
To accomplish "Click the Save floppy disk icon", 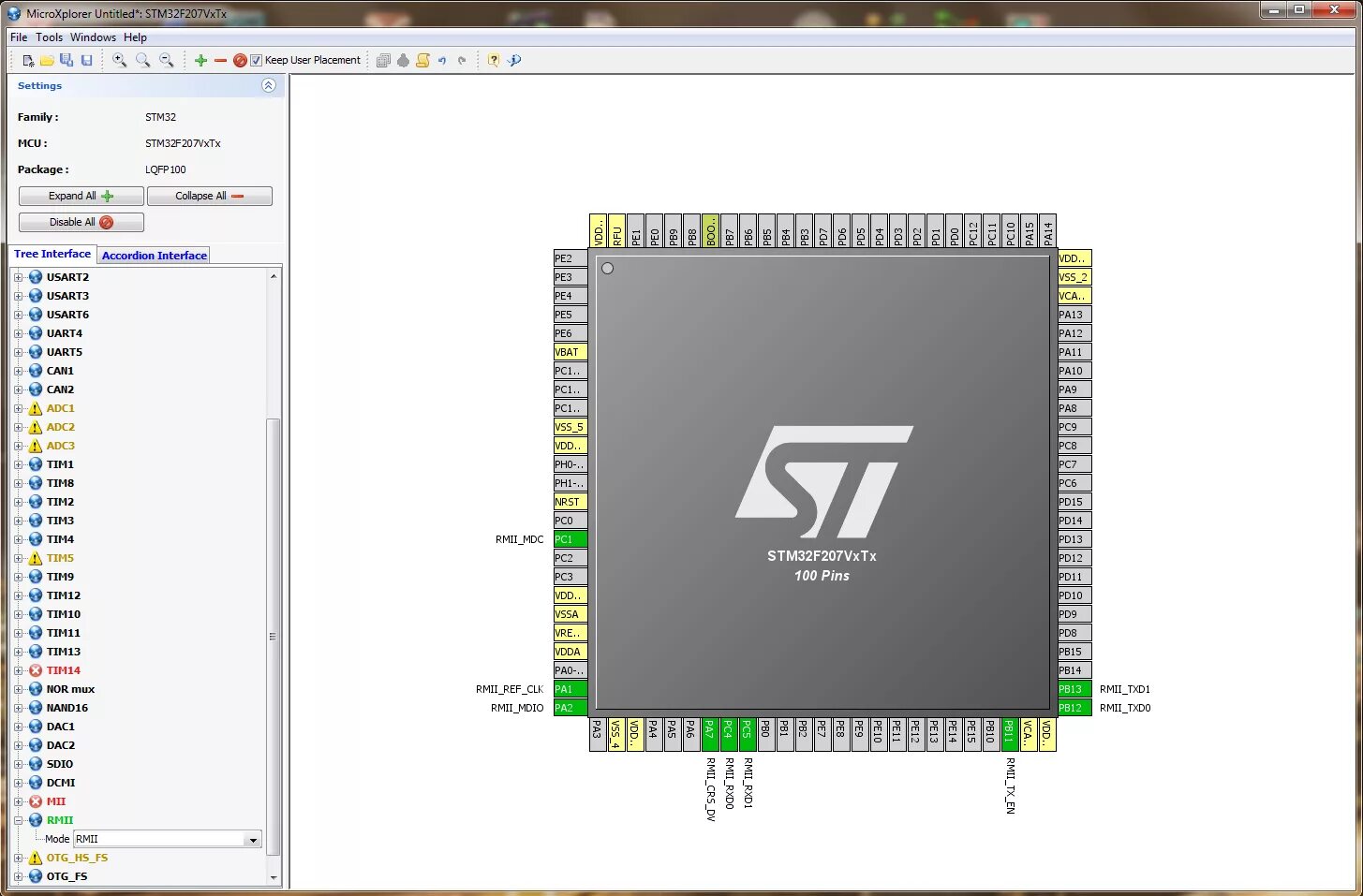I will pos(86,60).
